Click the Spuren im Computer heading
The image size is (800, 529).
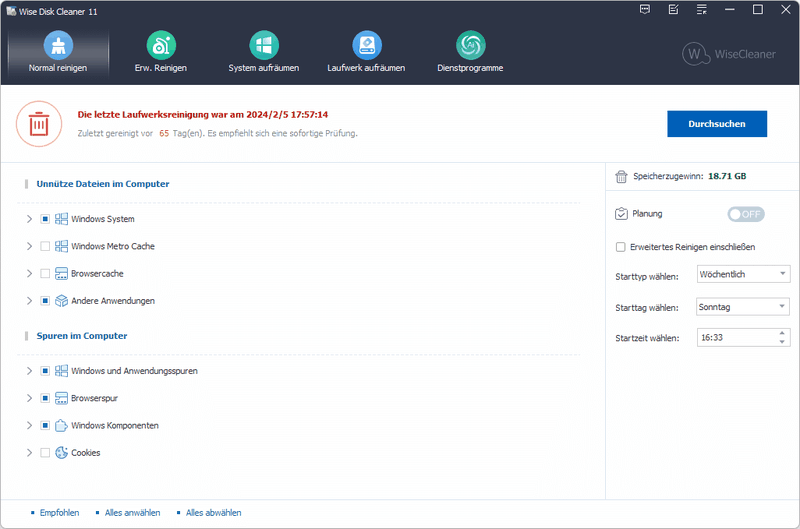coord(82,336)
